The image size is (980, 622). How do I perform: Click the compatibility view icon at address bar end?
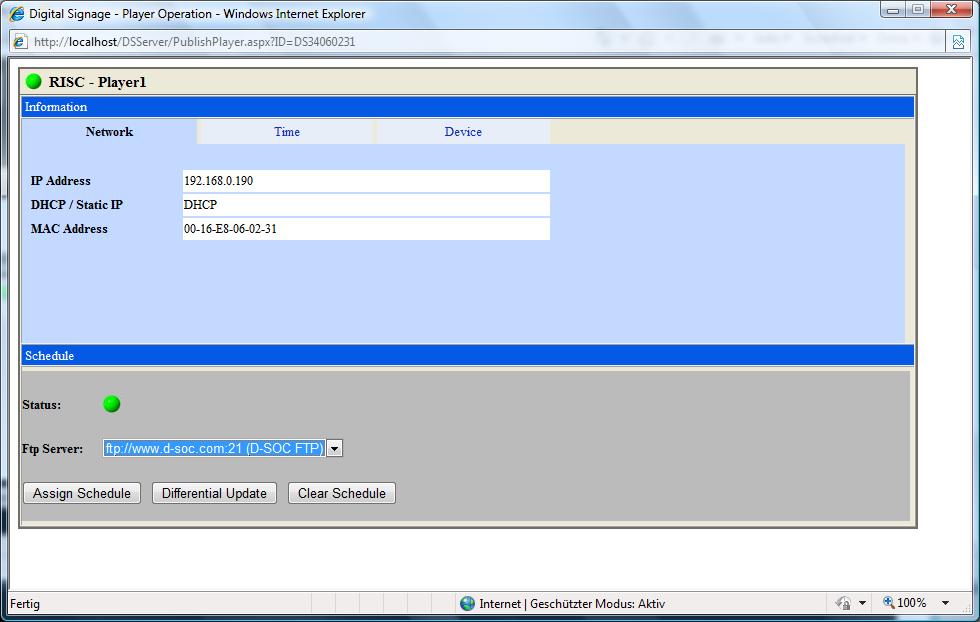pos(958,42)
